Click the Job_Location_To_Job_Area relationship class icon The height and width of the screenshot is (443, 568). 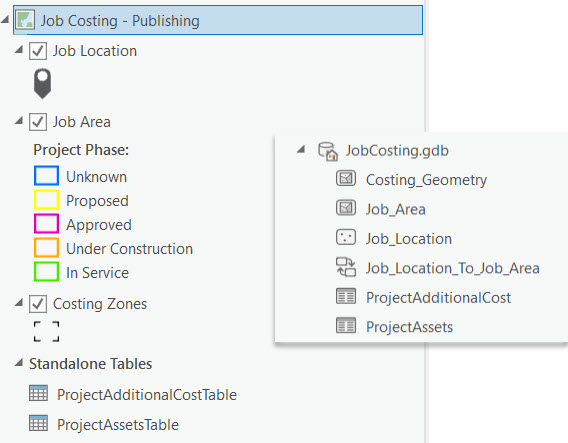click(x=346, y=267)
